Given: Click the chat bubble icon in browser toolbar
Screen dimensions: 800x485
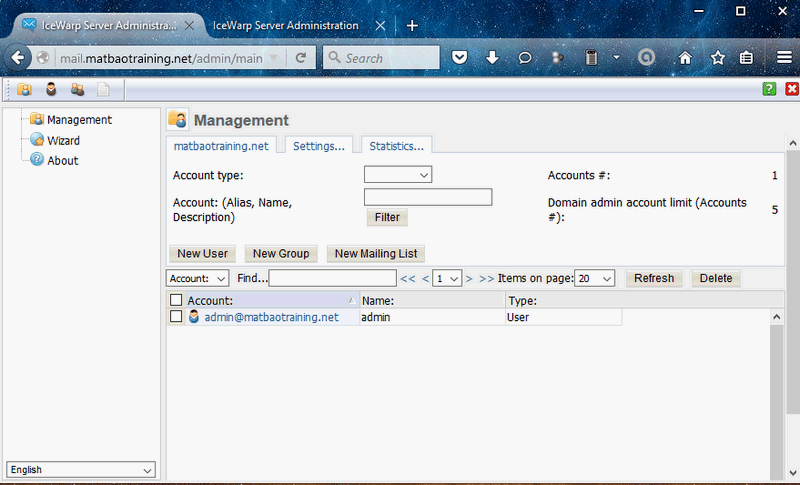Looking at the screenshot, I should 524,58.
